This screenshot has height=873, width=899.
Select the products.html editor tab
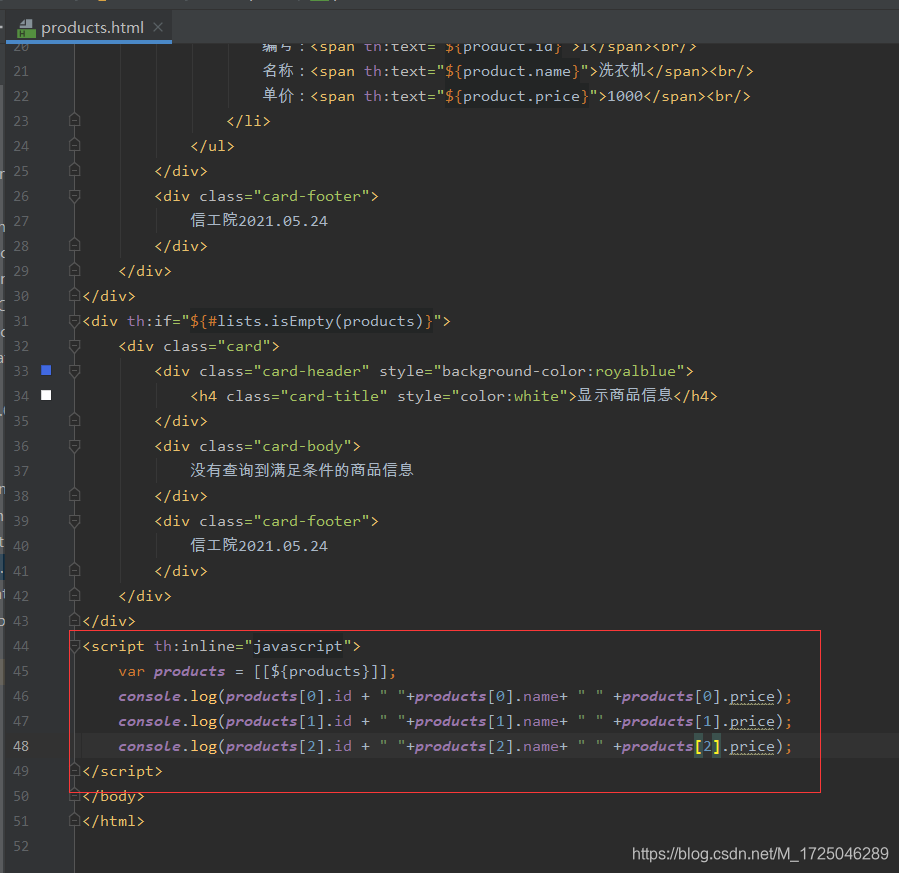(x=89, y=28)
